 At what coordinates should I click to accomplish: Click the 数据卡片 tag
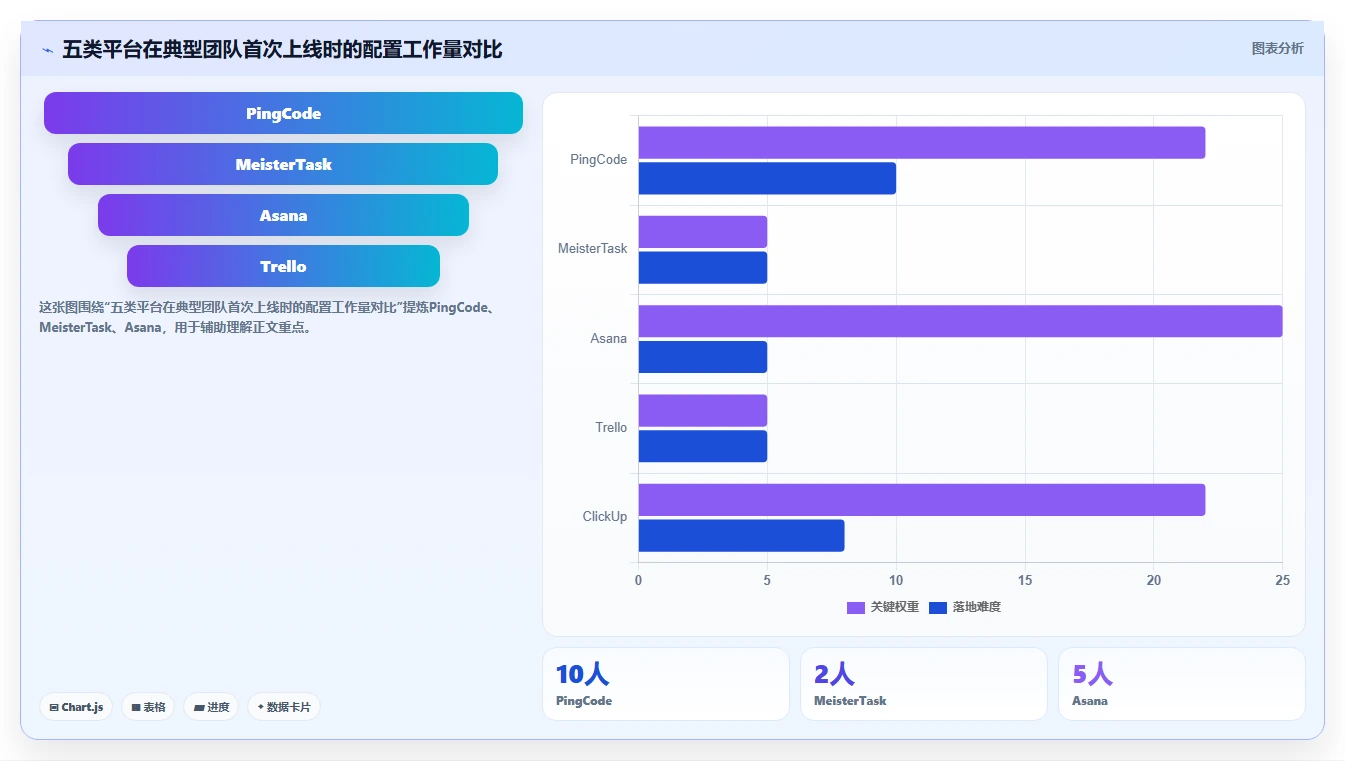(x=284, y=707)
